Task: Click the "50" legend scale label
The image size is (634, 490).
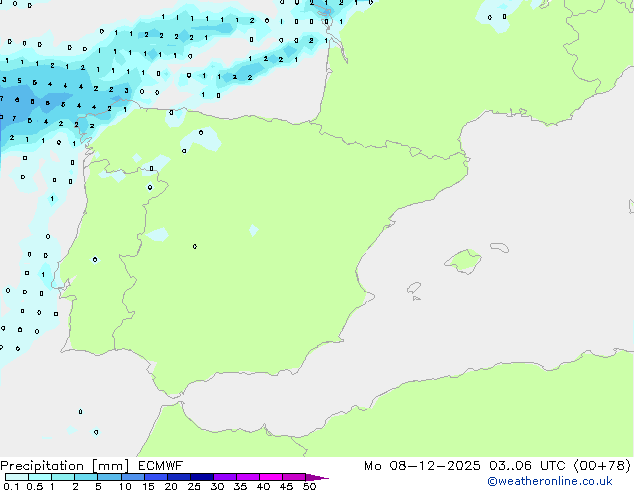Action: pyautogui.click(x=309, y=486)
